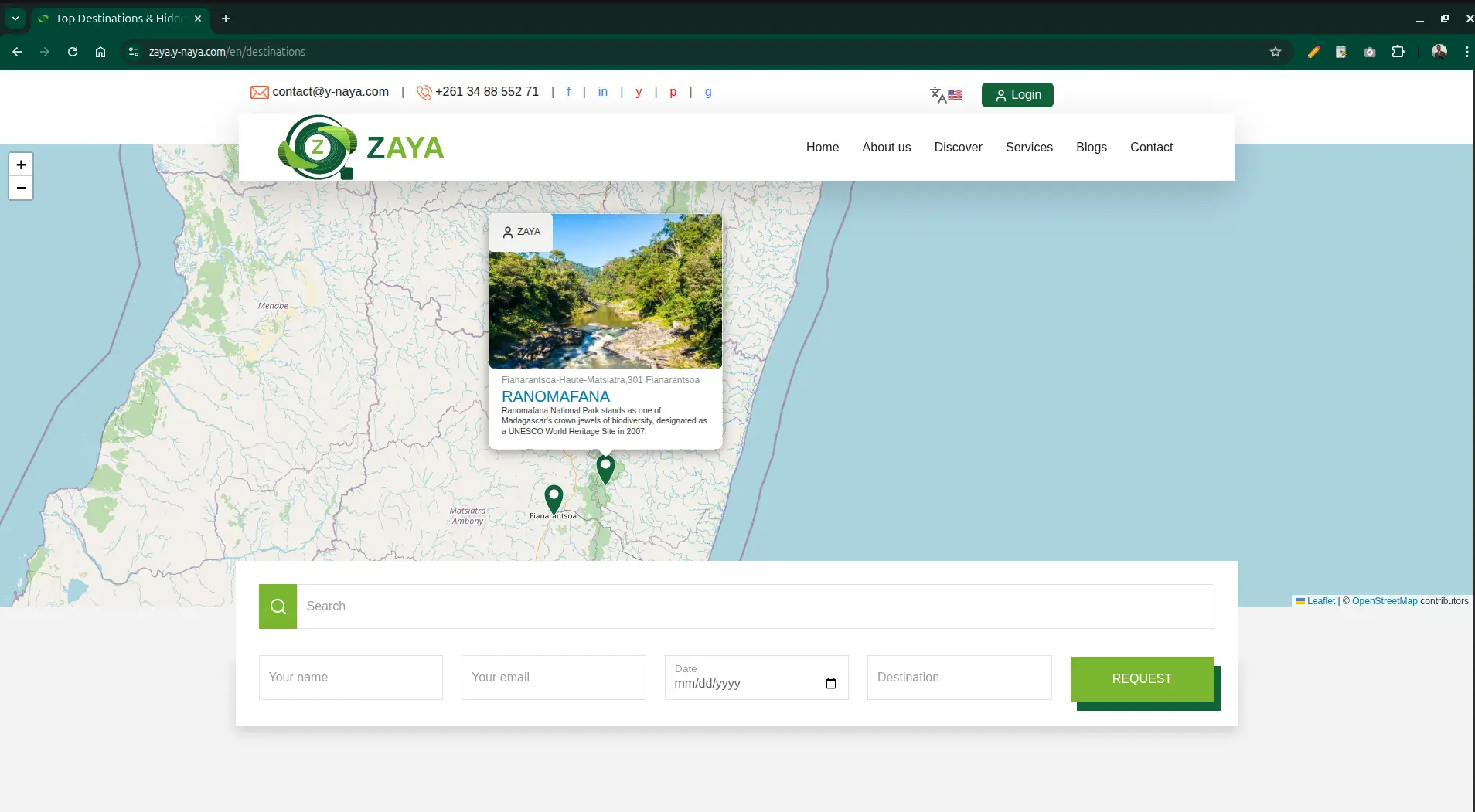Open the contact@y-naya.com email link

[x=329, y=91]
